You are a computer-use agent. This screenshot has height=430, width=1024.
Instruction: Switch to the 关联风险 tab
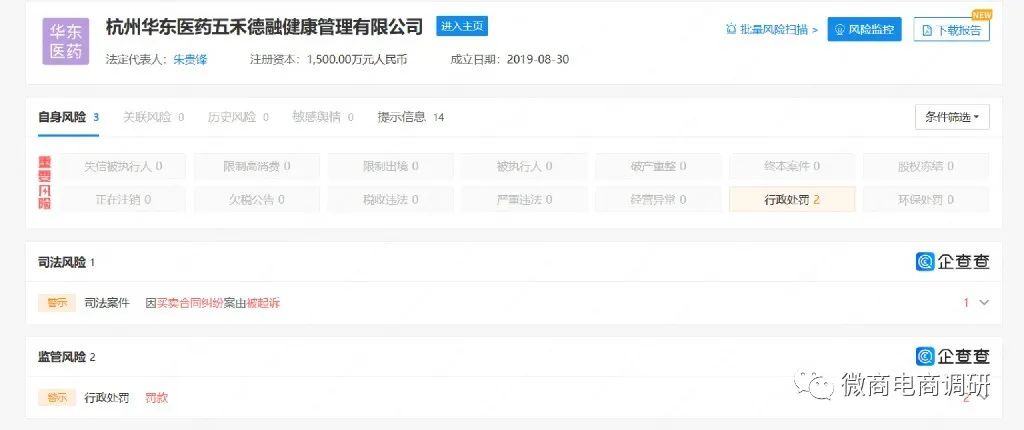[x=153, y=118]
